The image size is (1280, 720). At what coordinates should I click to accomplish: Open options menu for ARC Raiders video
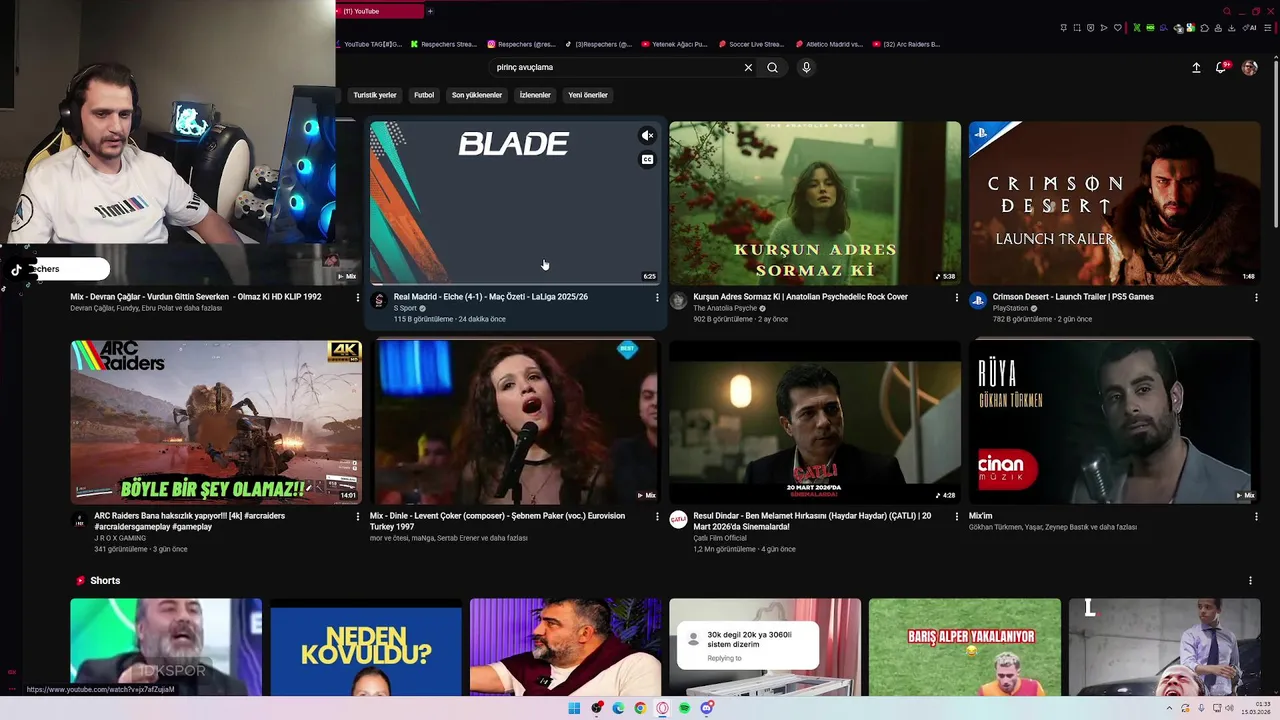pos(358,516)
